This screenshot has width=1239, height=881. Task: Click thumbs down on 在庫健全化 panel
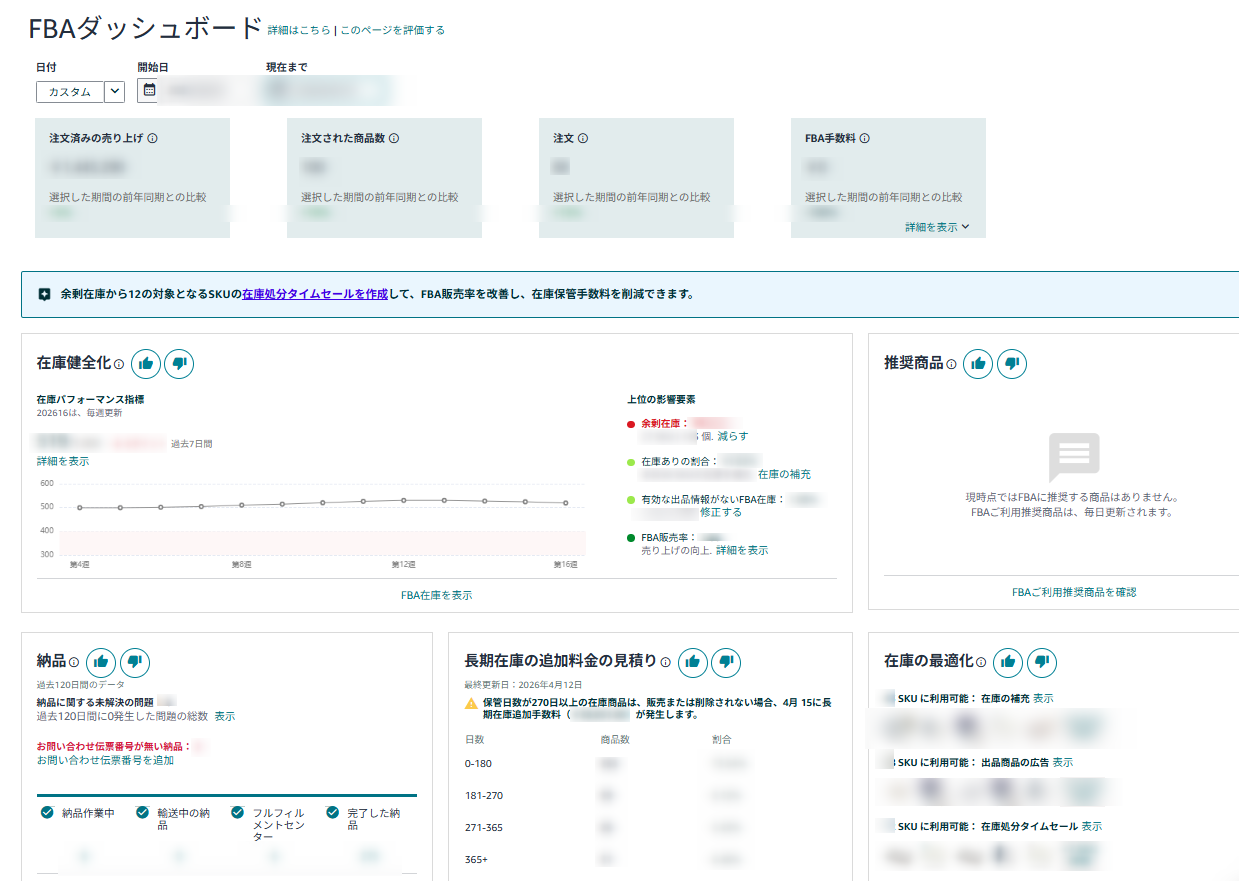pos(179,364)
